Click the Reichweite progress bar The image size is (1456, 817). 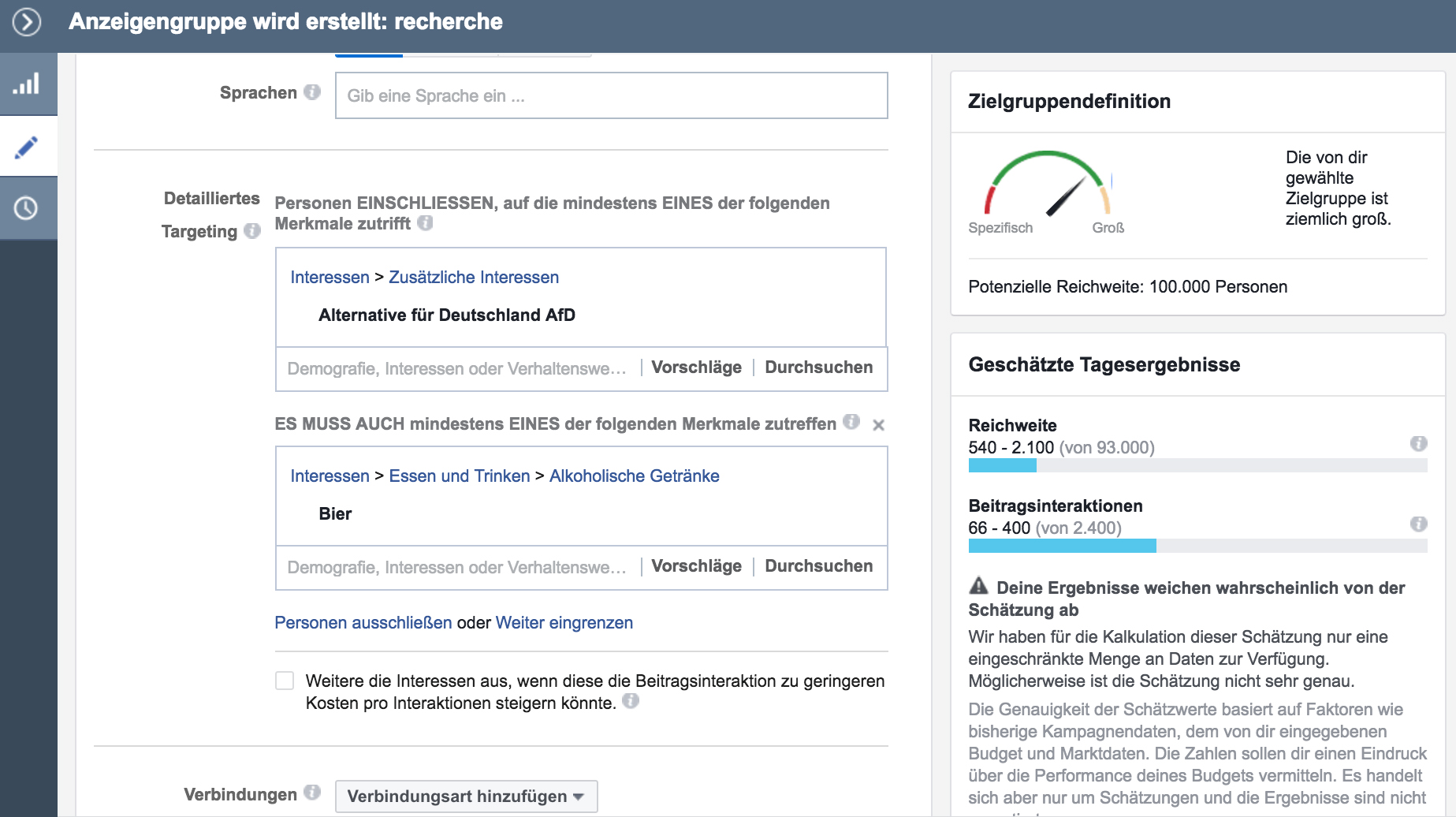click(x=1197, y=466)
